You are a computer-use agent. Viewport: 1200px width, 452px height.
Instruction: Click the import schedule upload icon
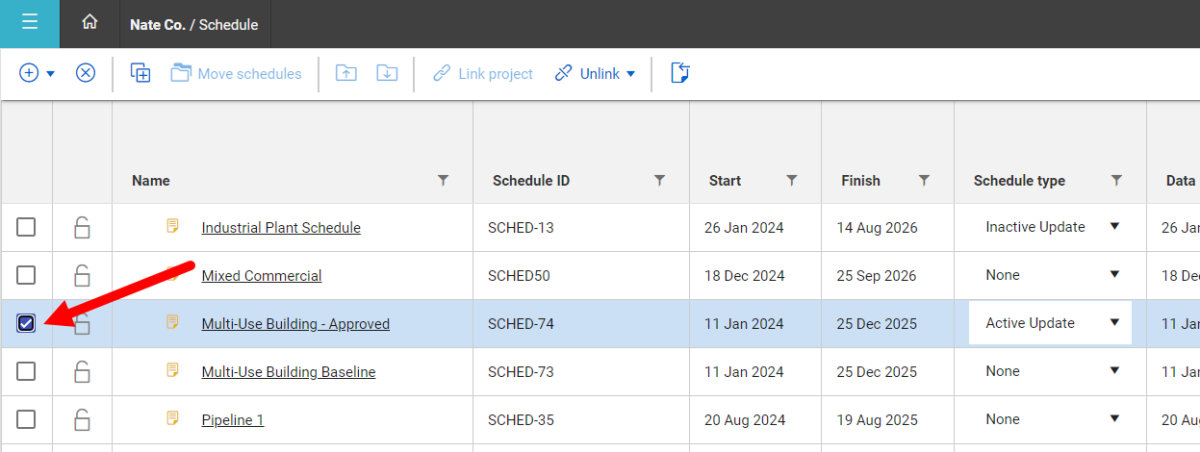click(x=346, y=73)
